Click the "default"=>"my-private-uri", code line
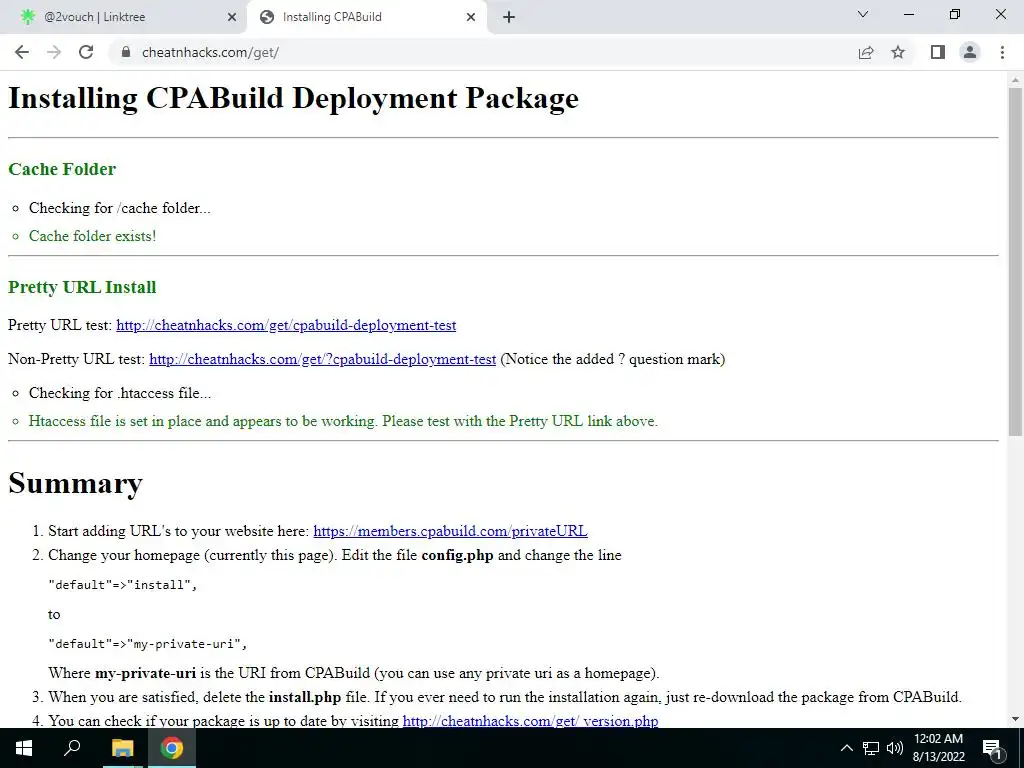The width and height of the screenshot is (1024, 768). tap(148, 644)
